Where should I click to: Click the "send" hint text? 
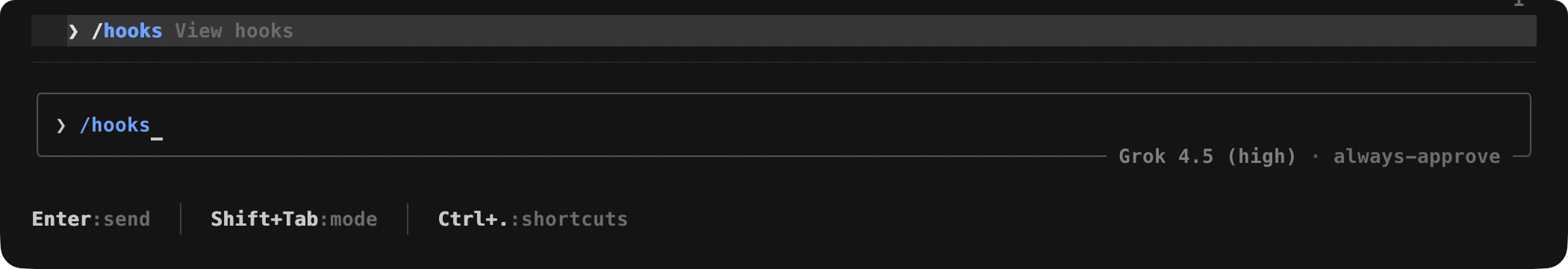coord(127,219)
